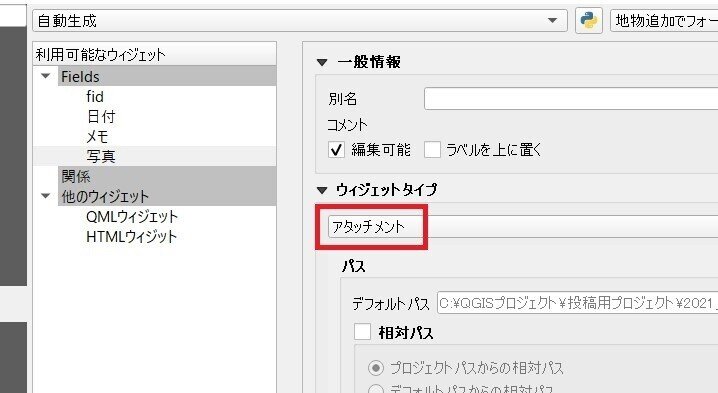Collapse the 一般情報 section
The height and width of the screenshot is (393, 718).
(x=322, y=62)
